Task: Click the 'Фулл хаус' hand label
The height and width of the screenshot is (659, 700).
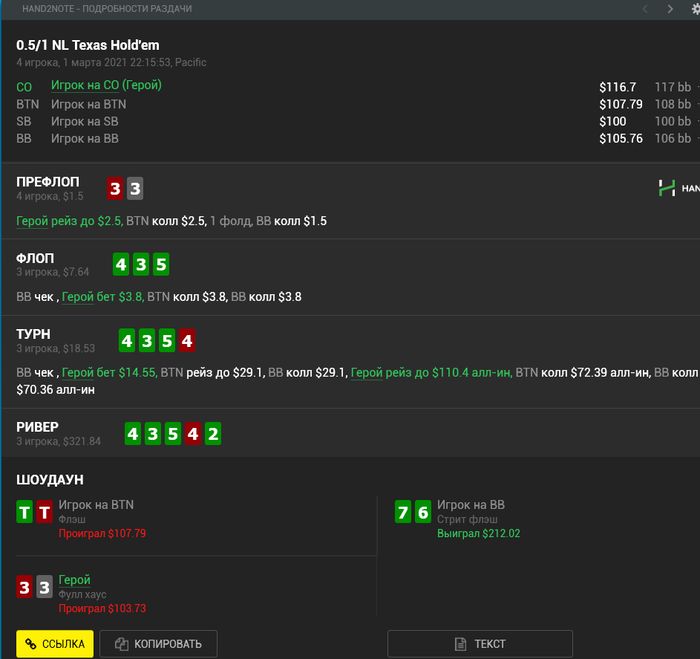Action: [x=82, y=594]
